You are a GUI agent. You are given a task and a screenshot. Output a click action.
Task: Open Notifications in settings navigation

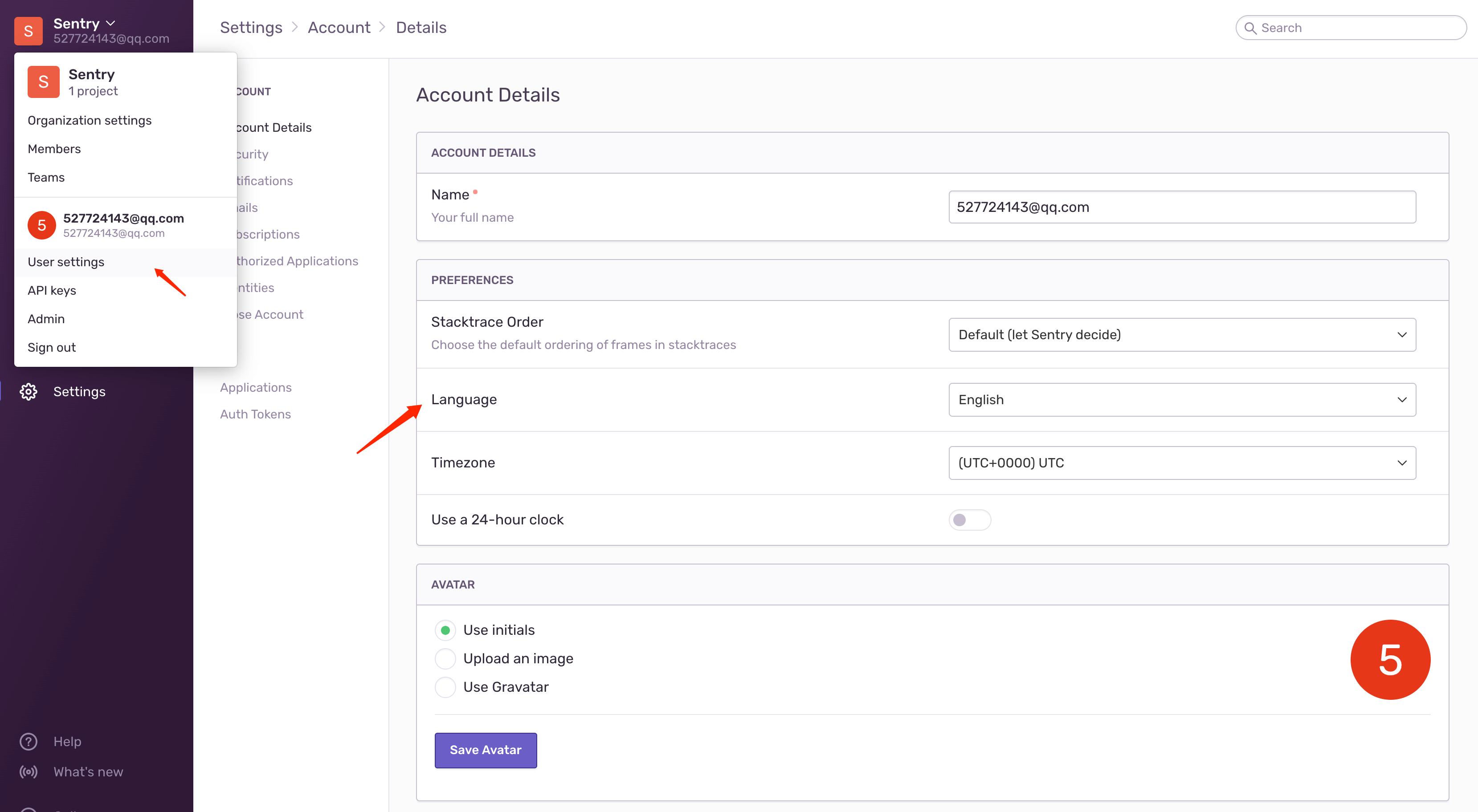[265, 181]
